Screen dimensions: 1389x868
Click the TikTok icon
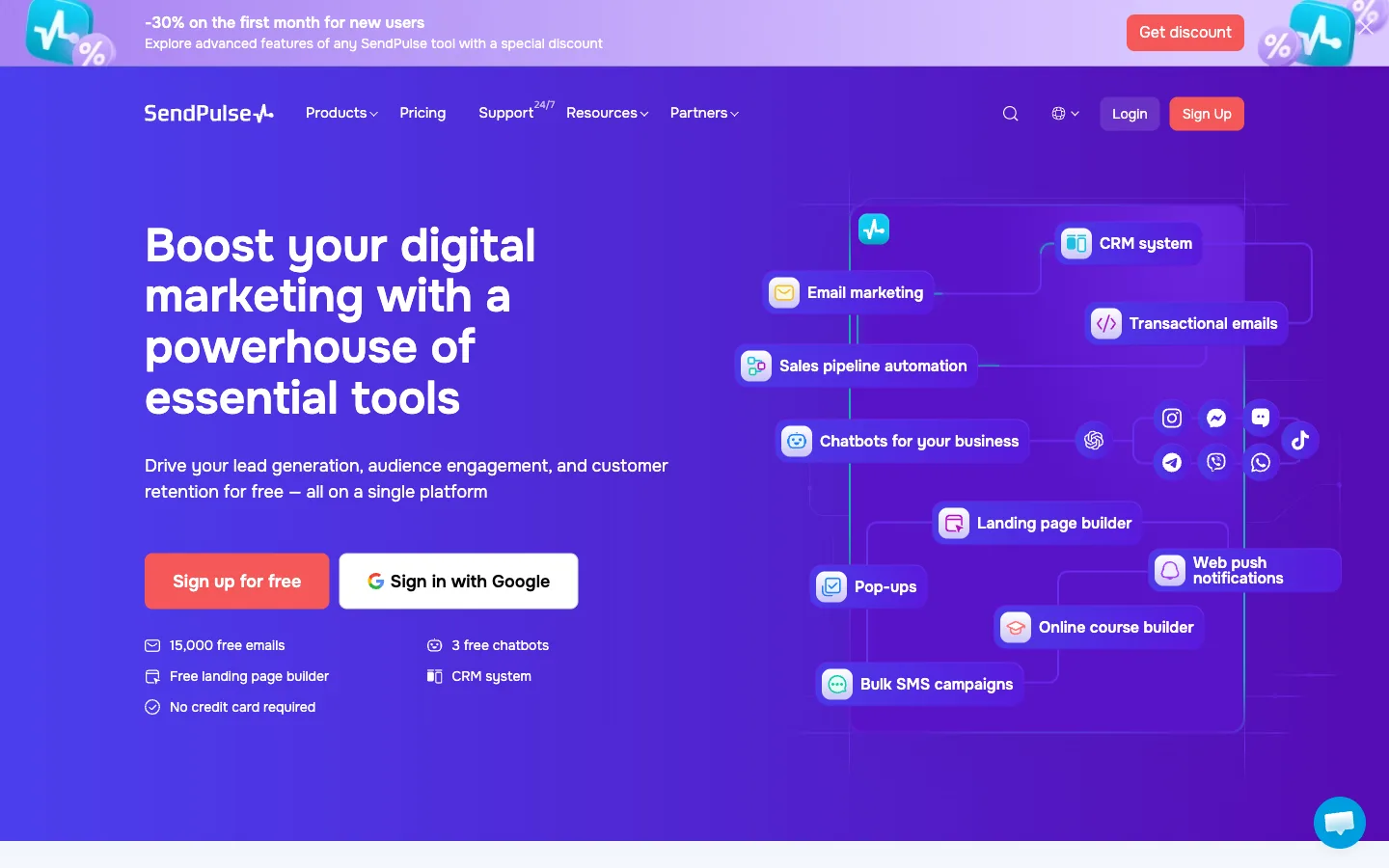(x=1300, y=441)
